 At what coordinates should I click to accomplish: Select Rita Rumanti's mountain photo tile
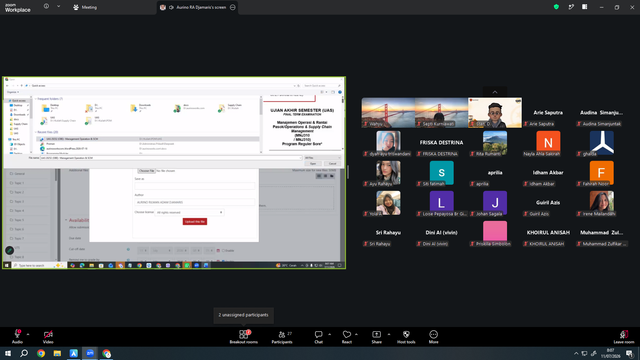[495, 143]
